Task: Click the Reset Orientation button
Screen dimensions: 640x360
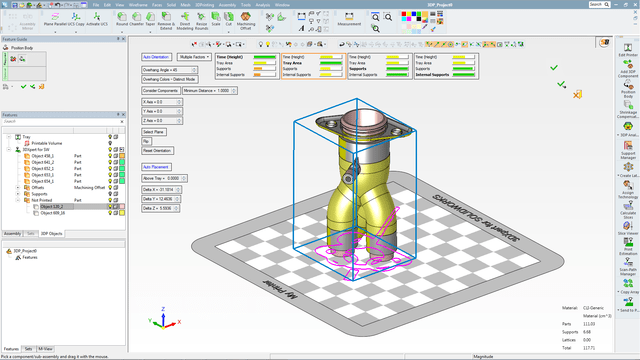Action: pos(157,151)
